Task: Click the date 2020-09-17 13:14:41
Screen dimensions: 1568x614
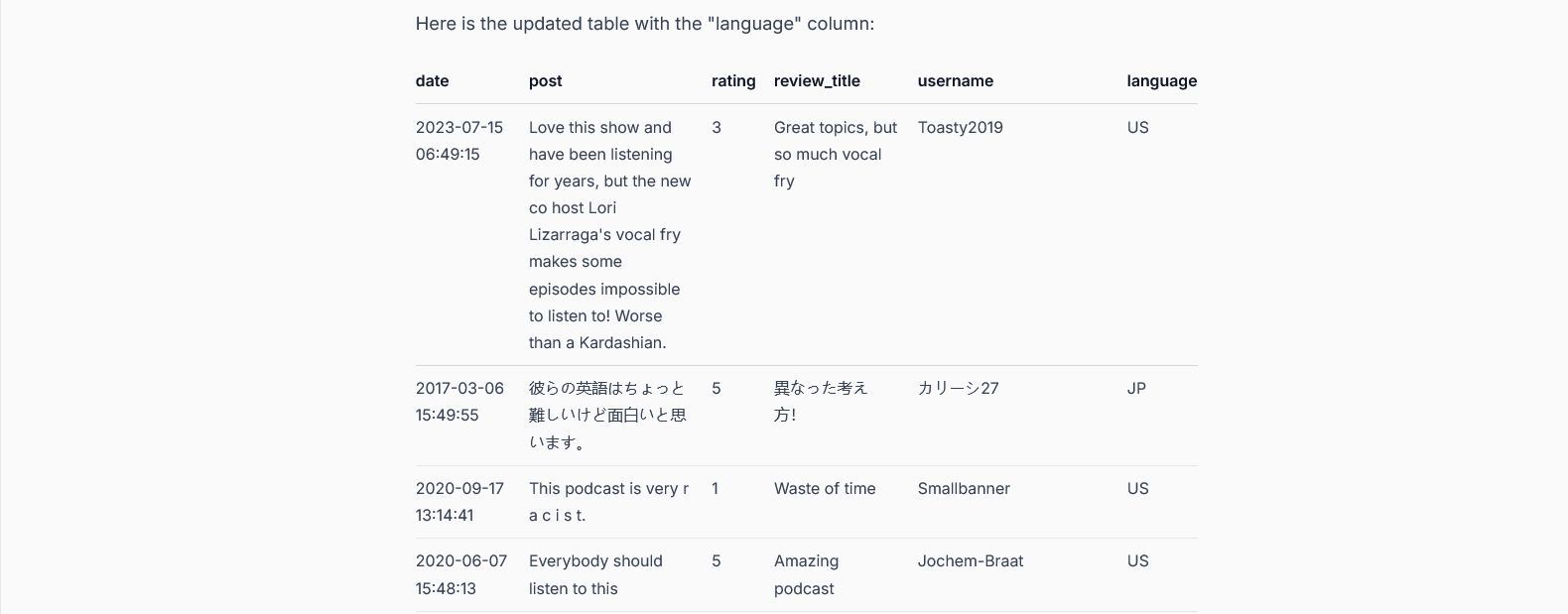Action: click(x=459, y=502)
